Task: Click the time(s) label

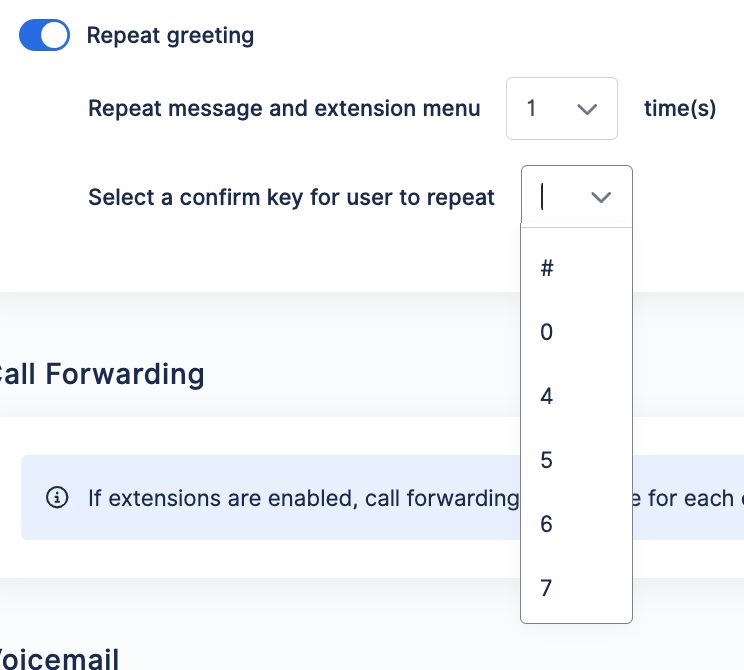Action: [680, 109]
